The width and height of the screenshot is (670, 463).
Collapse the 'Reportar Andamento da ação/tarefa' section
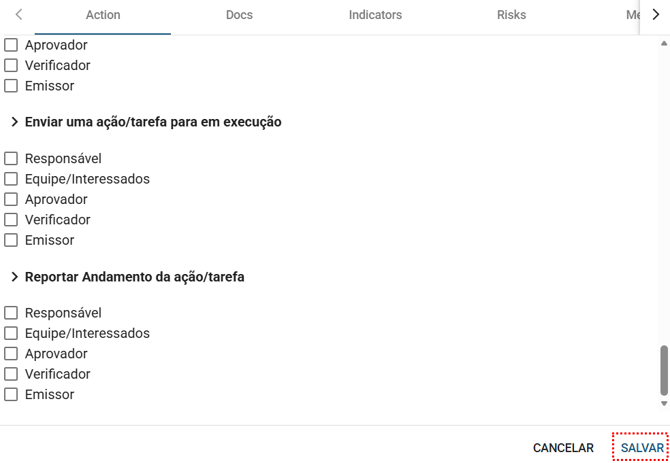click(x=15, y=277)
